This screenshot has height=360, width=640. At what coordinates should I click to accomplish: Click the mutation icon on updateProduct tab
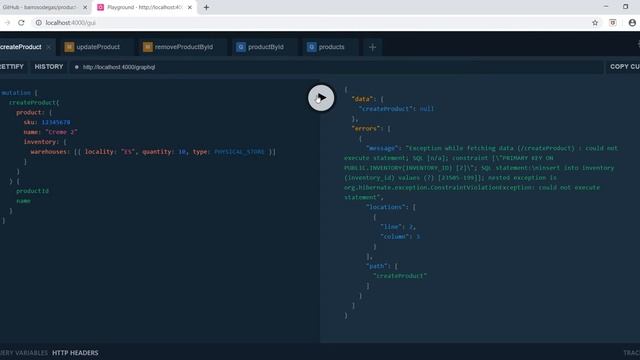point(69,47)
